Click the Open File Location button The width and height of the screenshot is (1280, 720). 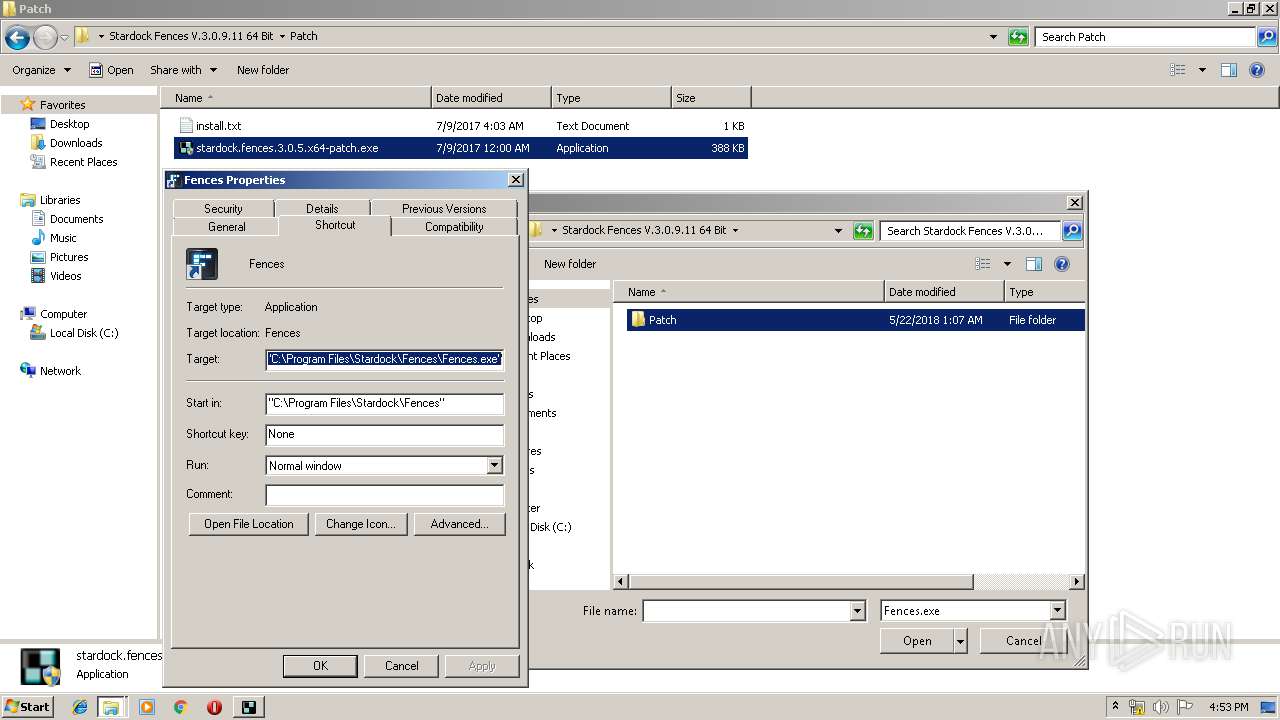point(249,524)
